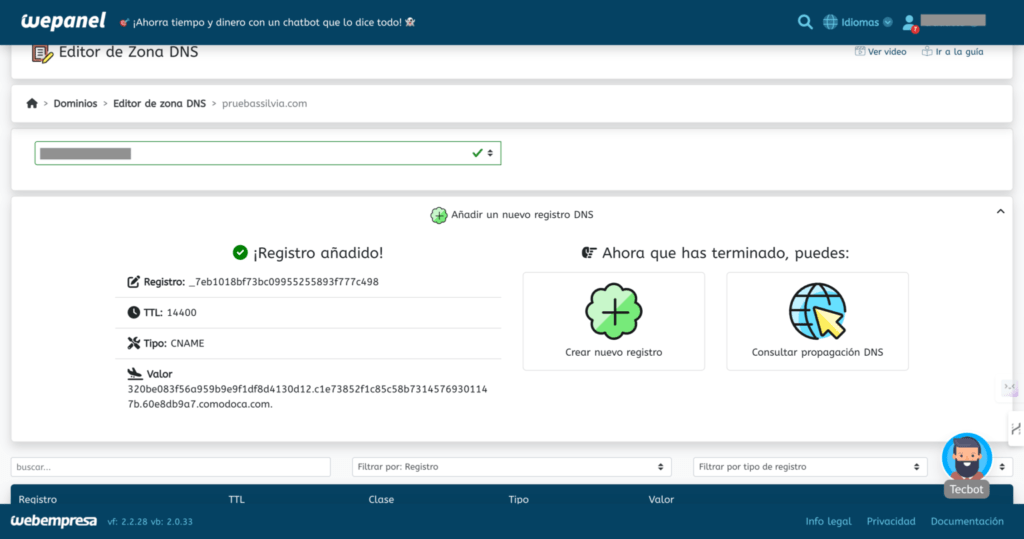Go to home via breadcrumb house icon
Image resolution: width=1024 pixels, height=539 pixels.
click(x=31, y=103)
